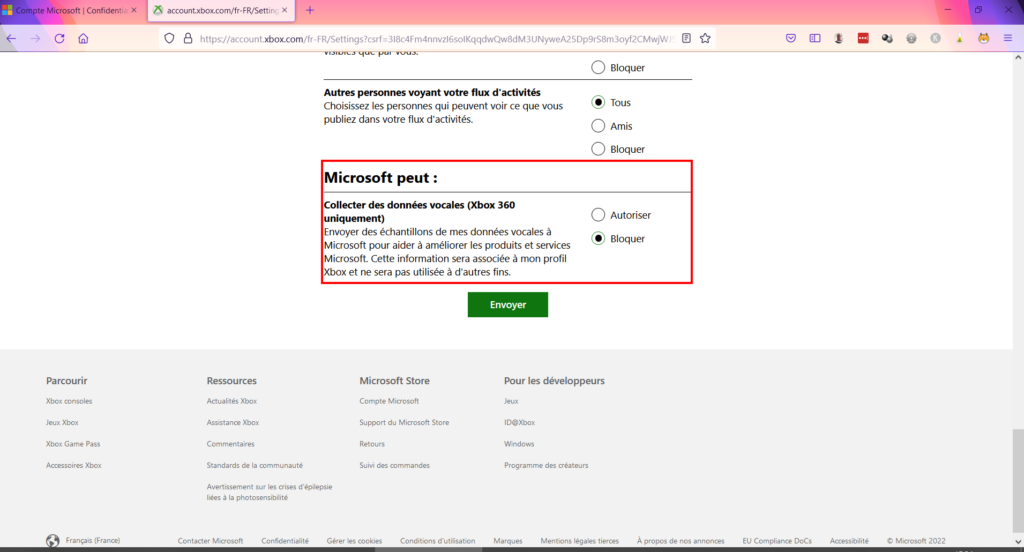Open Xbox consoles footer link
The image size is (1024, 552).
pyautogui.click(x=69, y=401)
